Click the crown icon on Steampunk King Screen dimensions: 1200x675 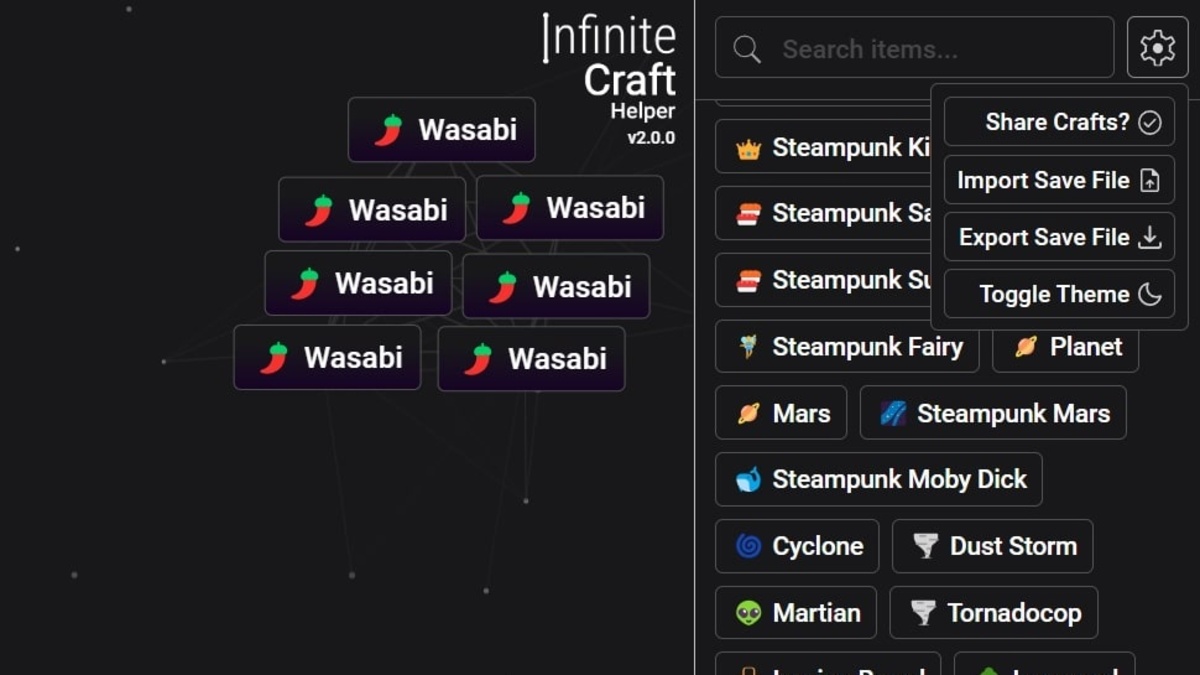click(748, 149)
